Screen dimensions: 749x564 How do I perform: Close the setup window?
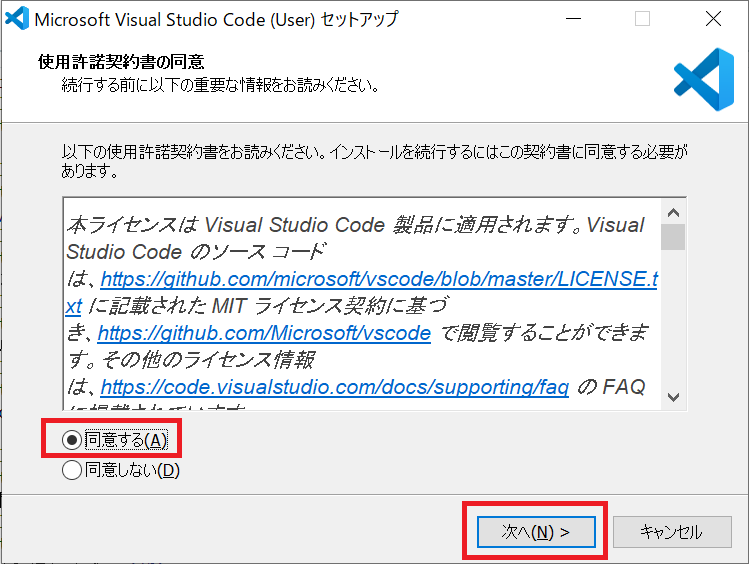(713, 19)
